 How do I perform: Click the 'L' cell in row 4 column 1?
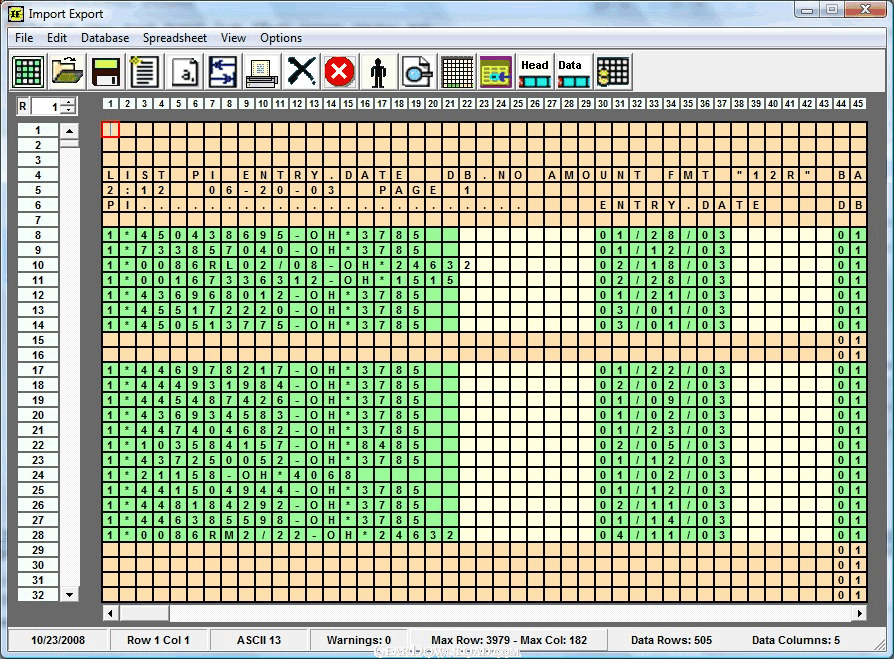[x=110, y=175]
